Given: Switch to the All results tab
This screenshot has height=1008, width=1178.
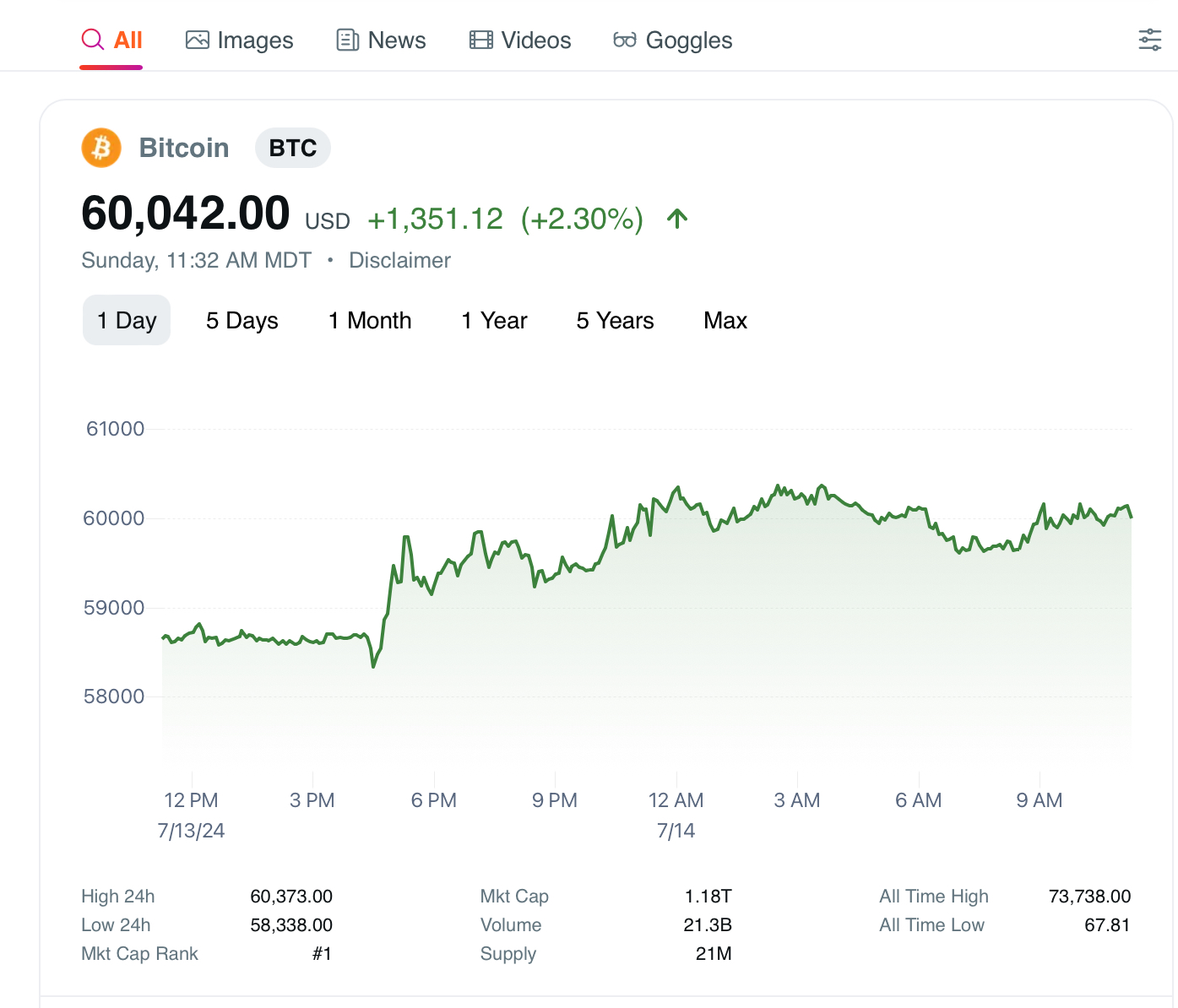Looking at the screenshot, I should [x=111, y=40].
